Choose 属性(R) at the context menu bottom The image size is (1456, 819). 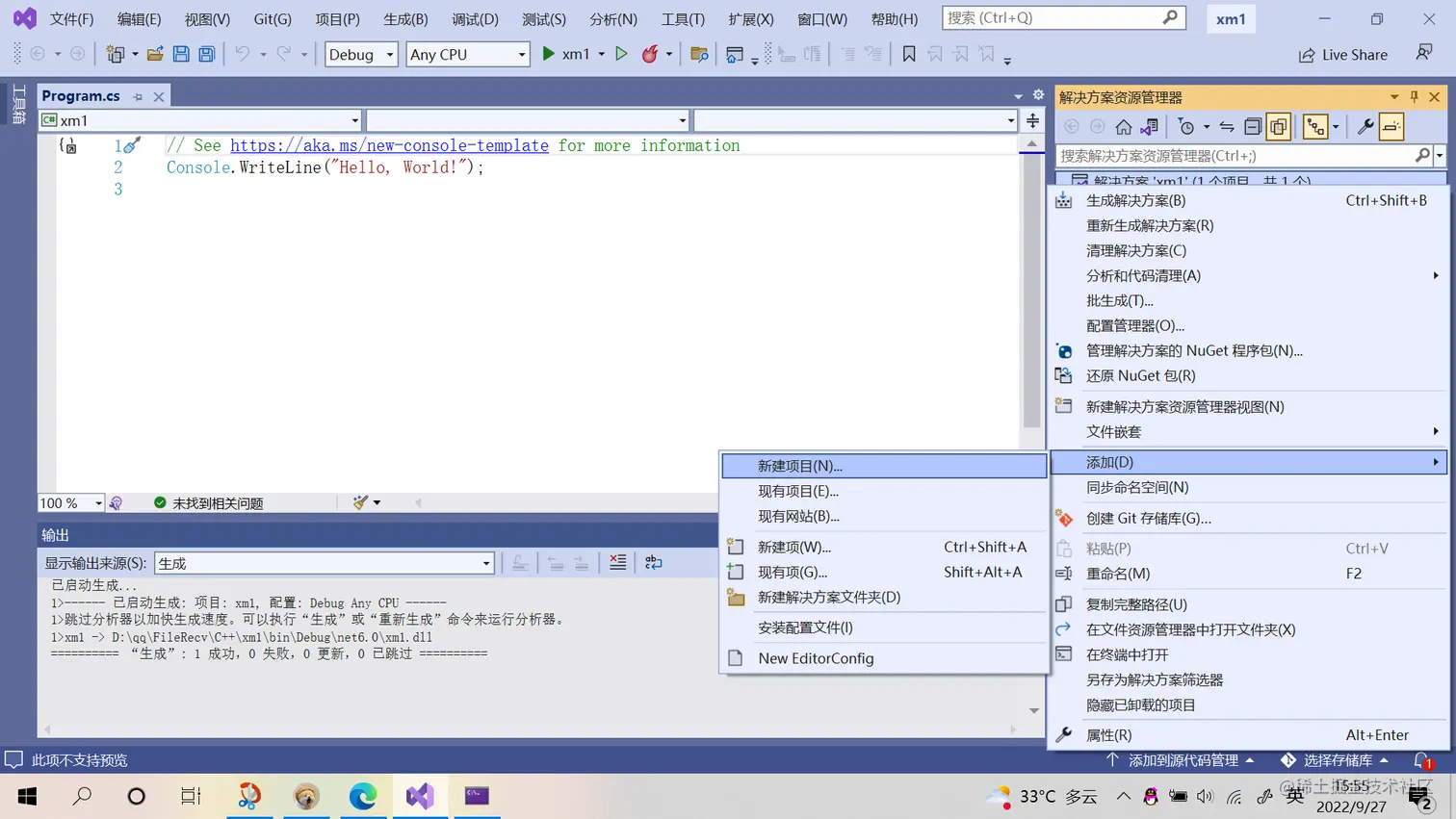[x=1249, y=735]
